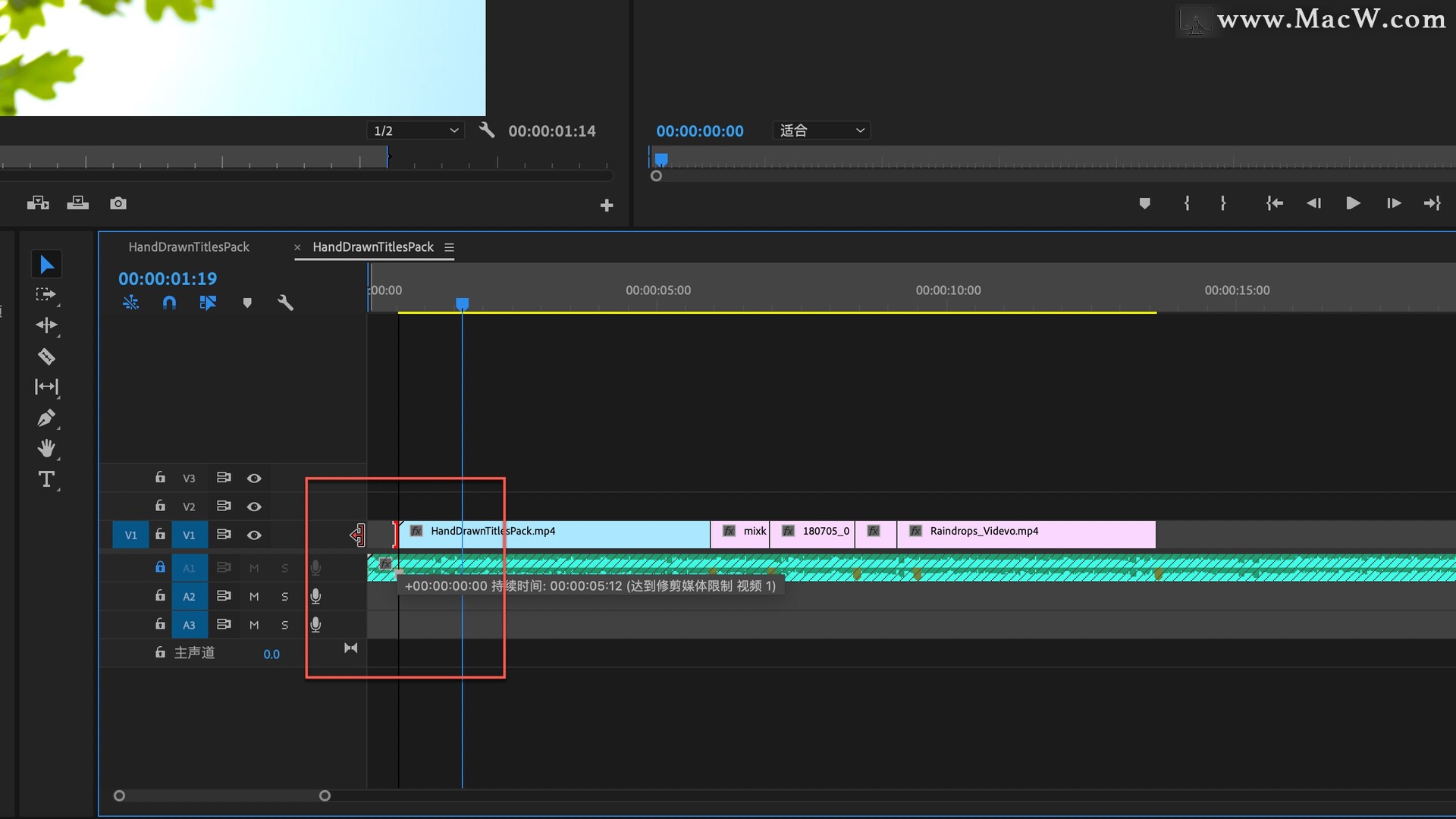Toggle V1 track output eye

tap(254, 535)
